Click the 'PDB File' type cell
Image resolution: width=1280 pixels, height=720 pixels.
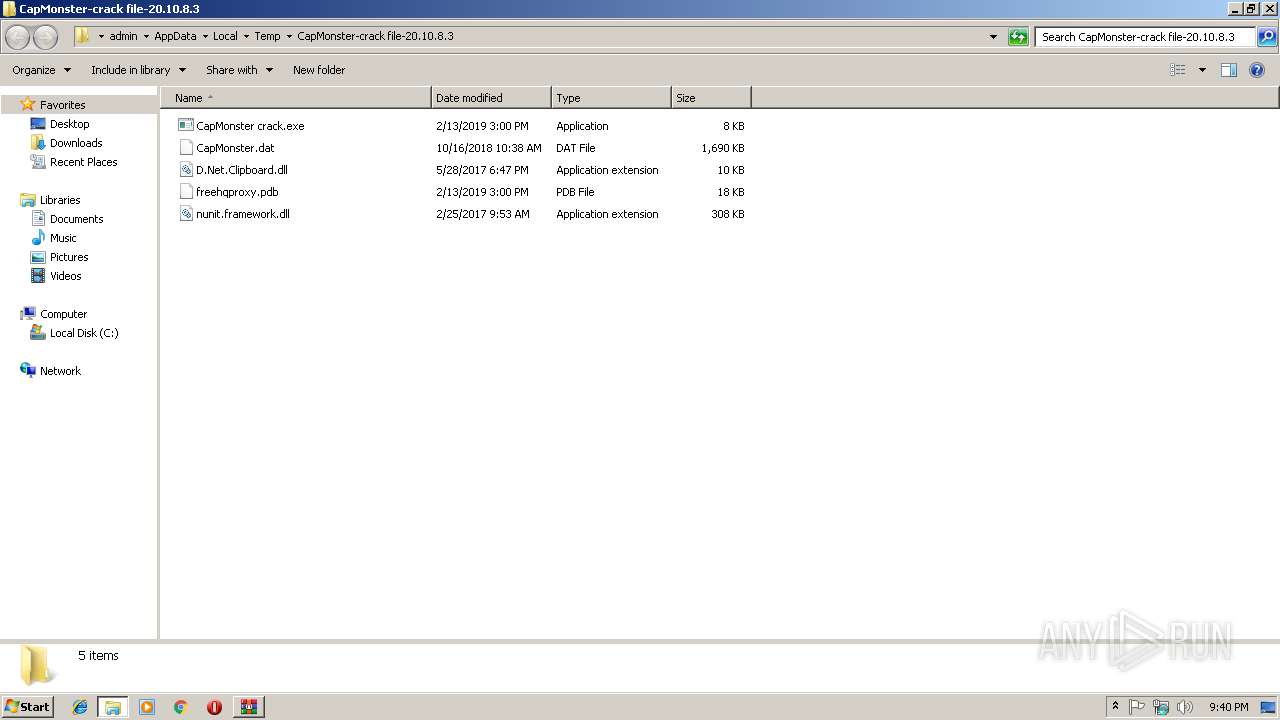[x=575, y=192]
